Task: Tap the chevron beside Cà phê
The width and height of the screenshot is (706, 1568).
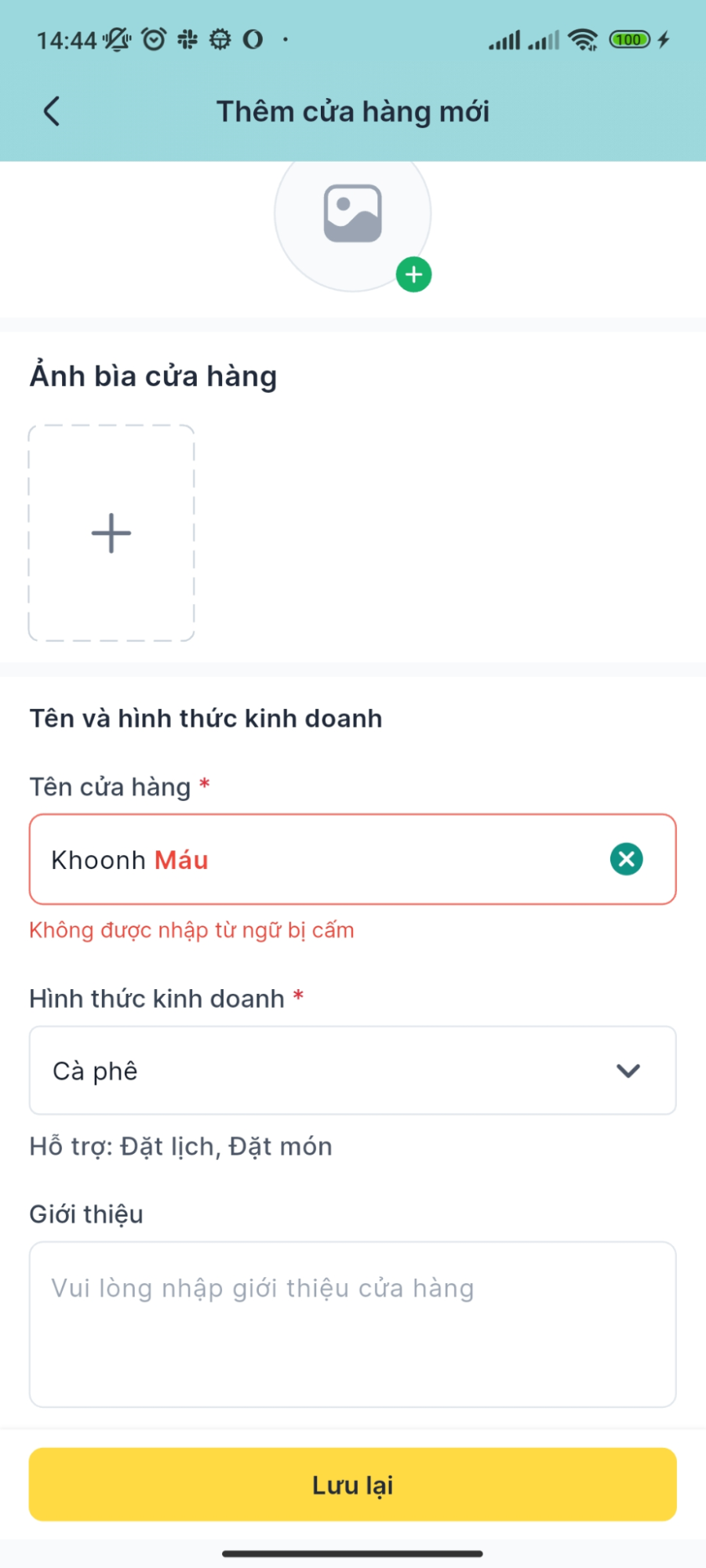Action: pyautogui.click(x=628, y=1071)
